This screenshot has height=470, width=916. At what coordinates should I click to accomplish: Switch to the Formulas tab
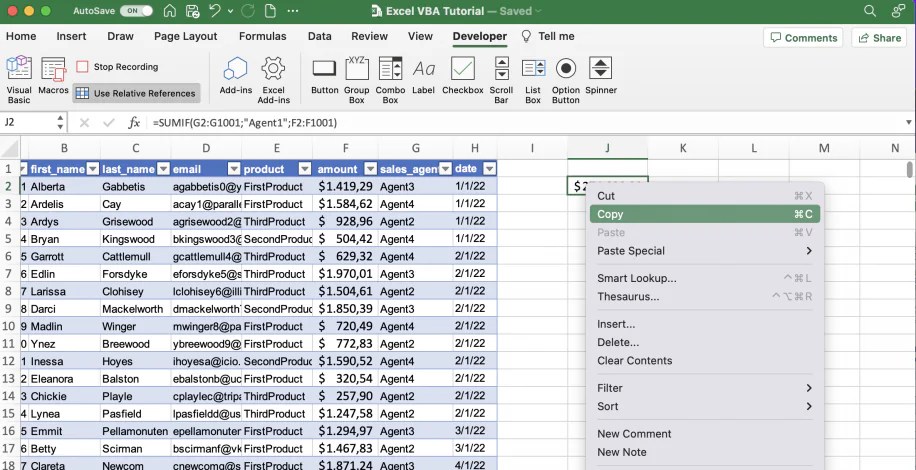pos(263,36)
